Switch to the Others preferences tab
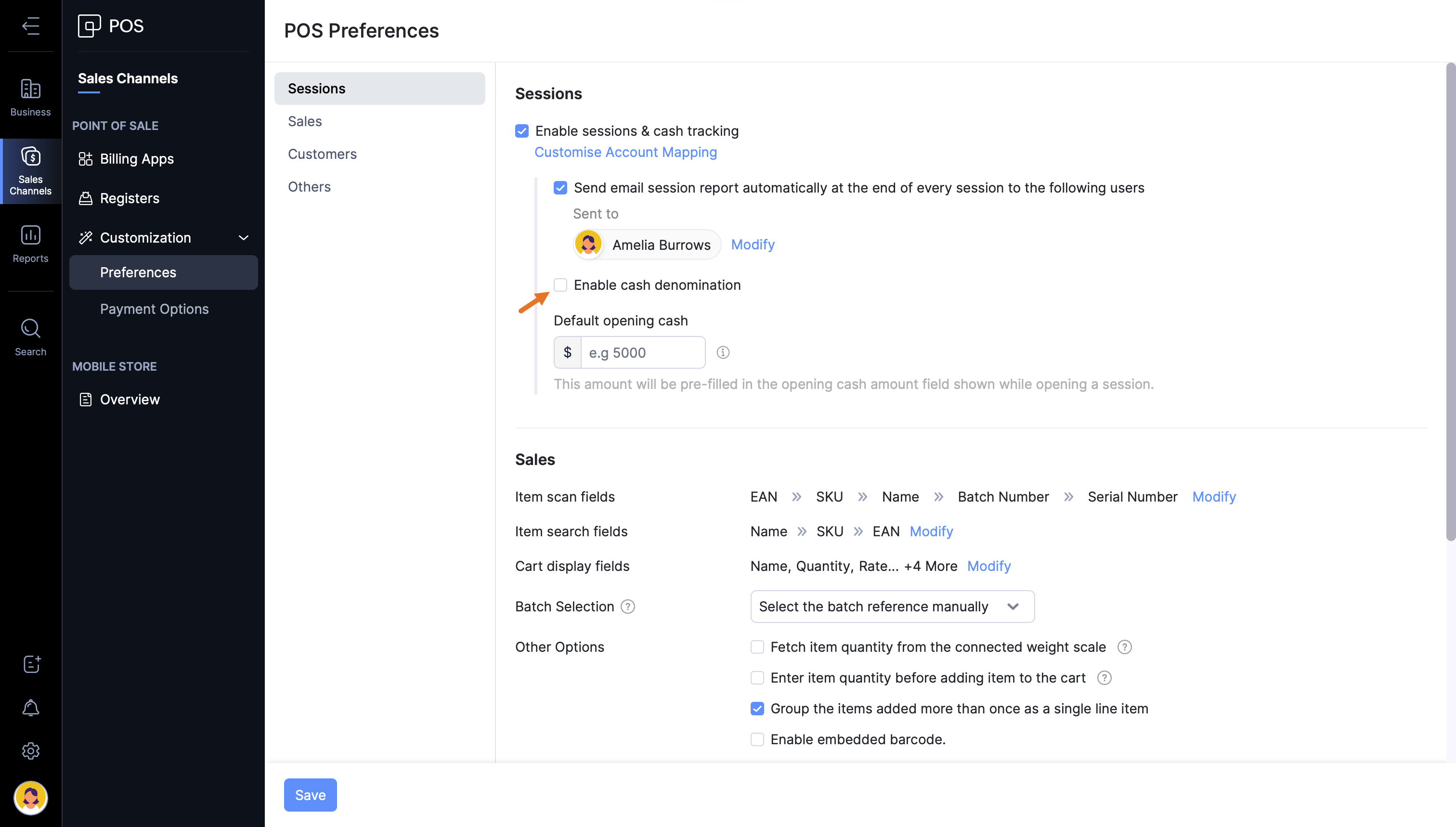 tap(309, 187)
